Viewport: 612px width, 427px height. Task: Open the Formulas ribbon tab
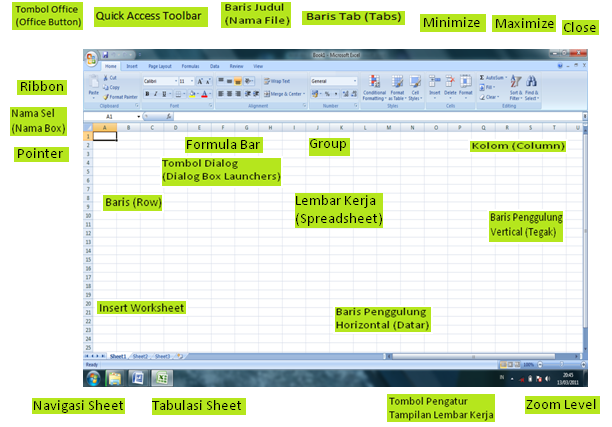point(190,66)
